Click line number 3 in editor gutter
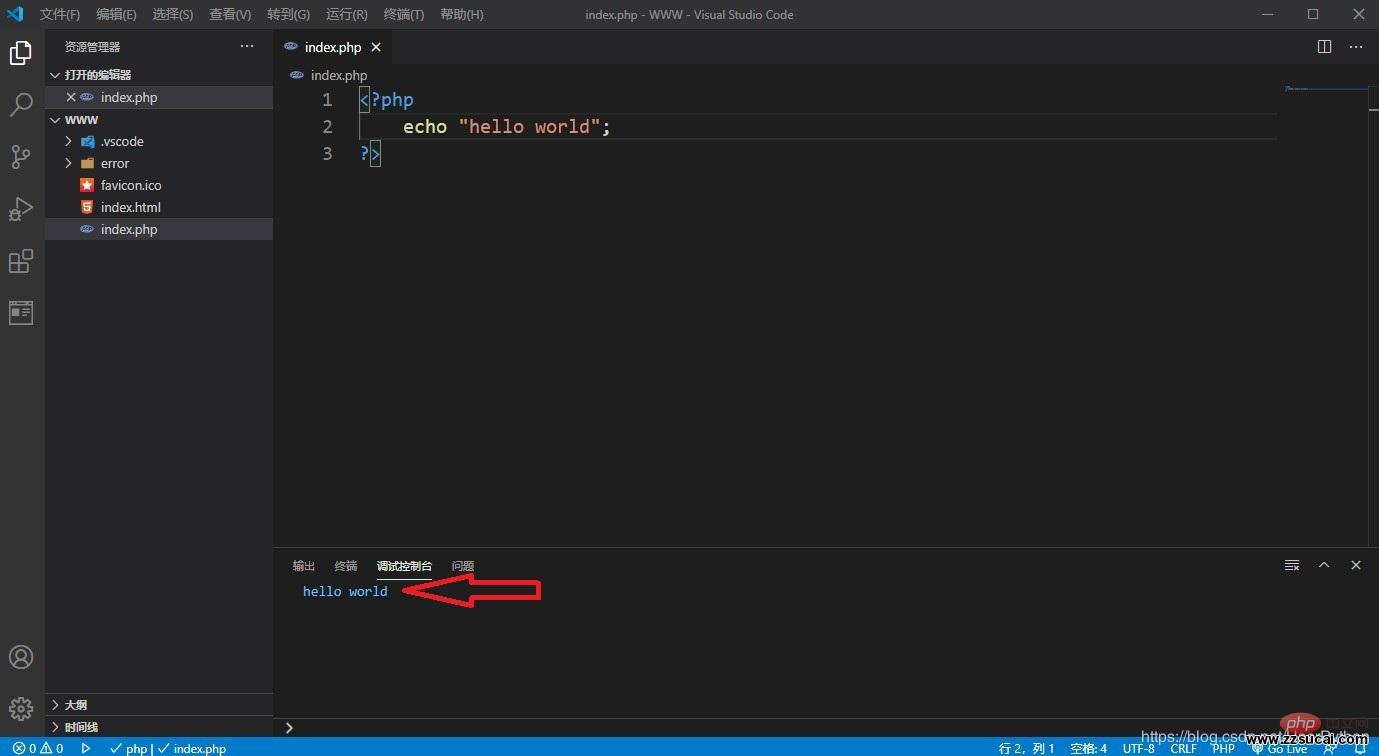This screenshot has height=756, width=1379. click(x=327, y=154)
